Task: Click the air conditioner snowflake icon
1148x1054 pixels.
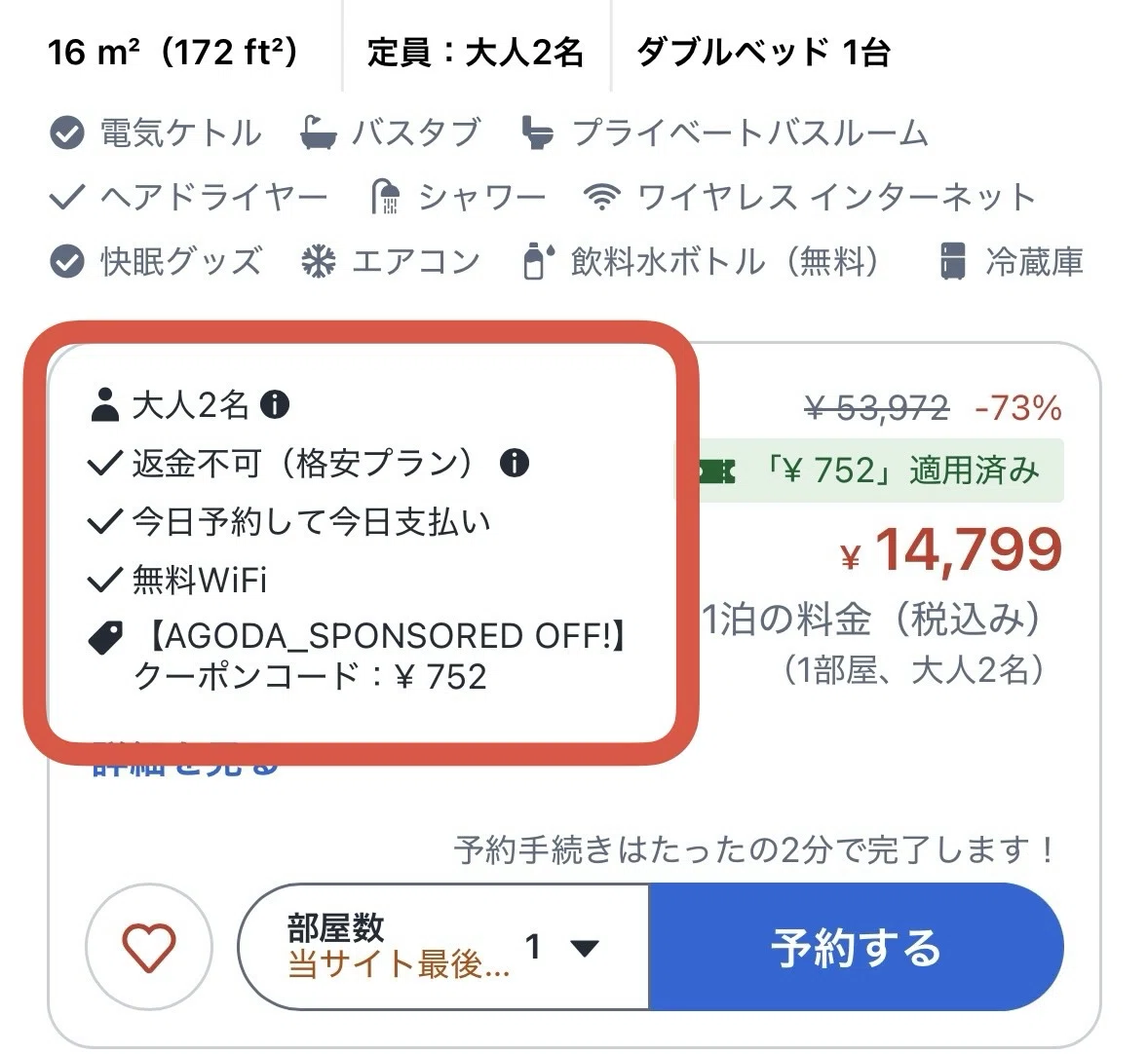Action: click(x=319, y=261)
